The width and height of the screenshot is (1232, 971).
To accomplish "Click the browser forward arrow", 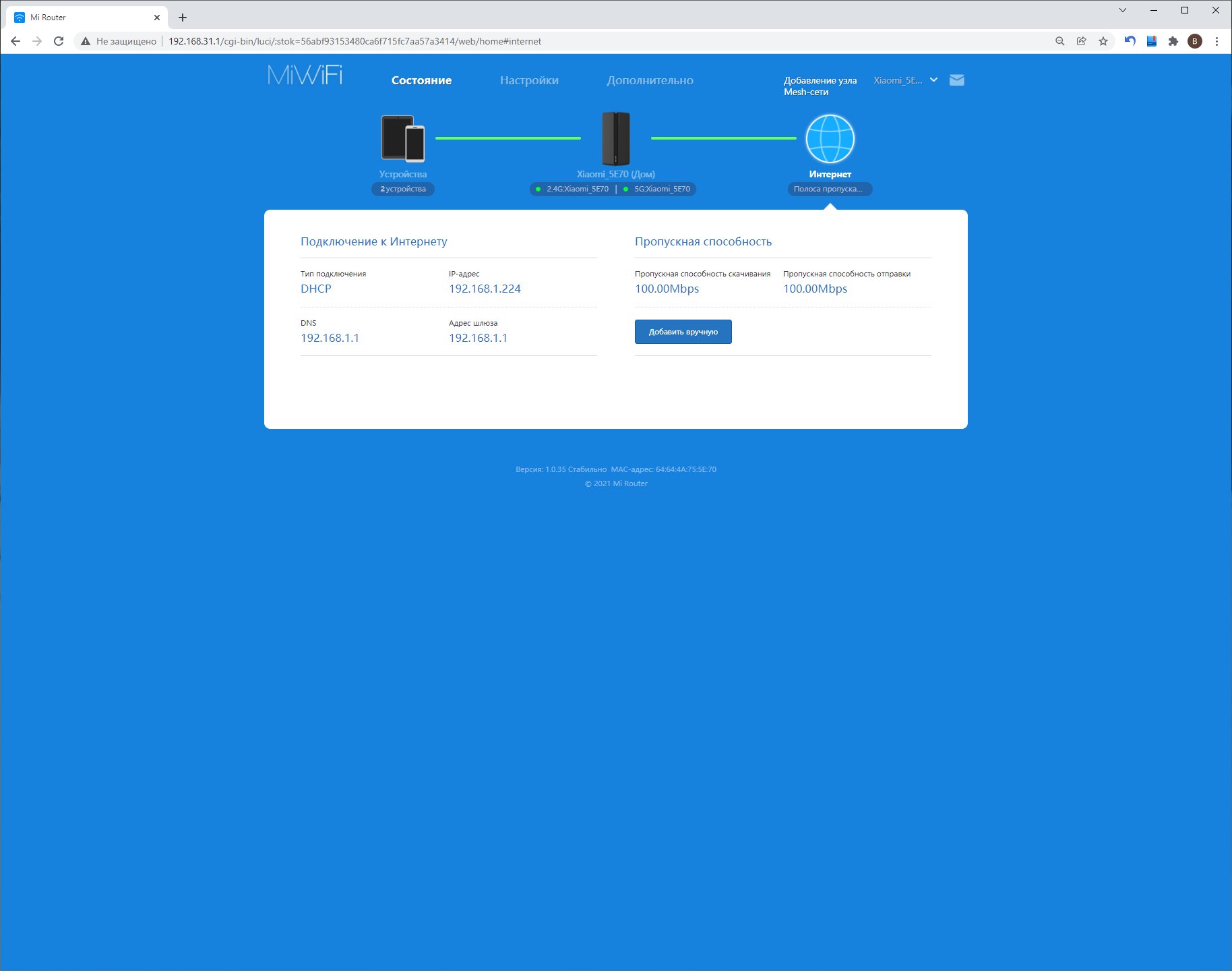I will pos(37,41).
